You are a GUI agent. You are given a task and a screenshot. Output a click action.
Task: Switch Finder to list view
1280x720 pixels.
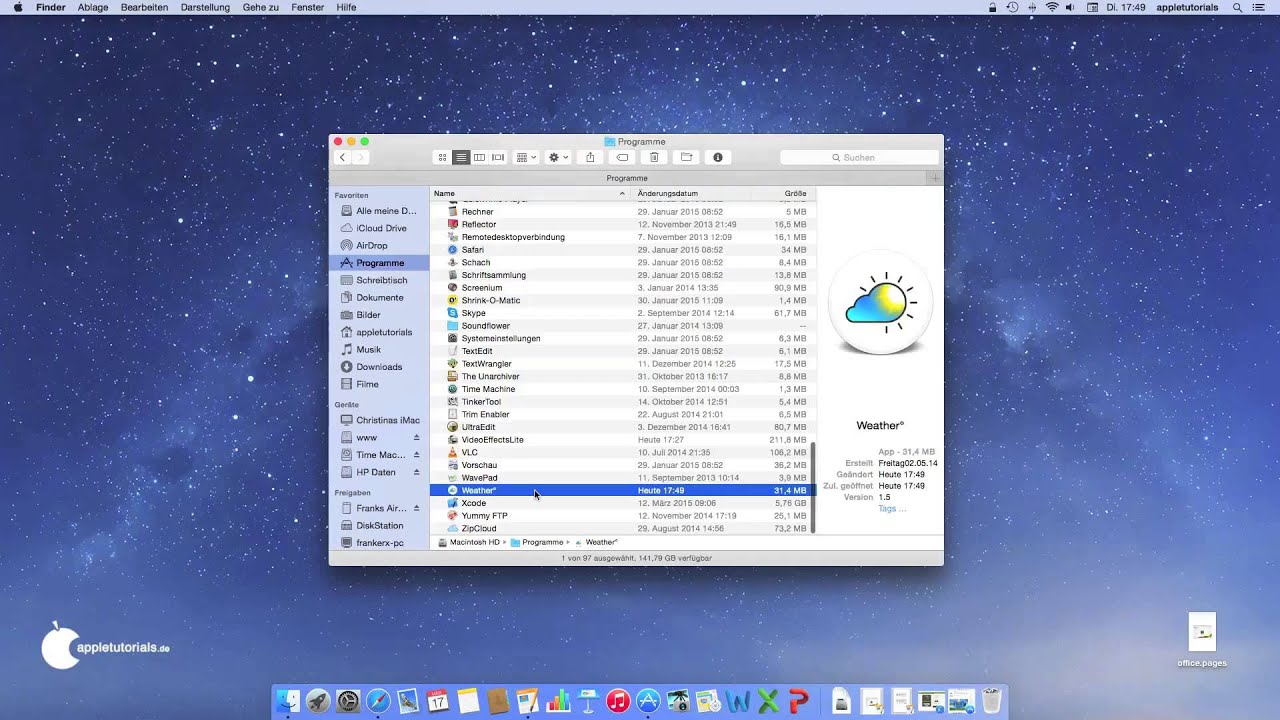click(461, 157)
